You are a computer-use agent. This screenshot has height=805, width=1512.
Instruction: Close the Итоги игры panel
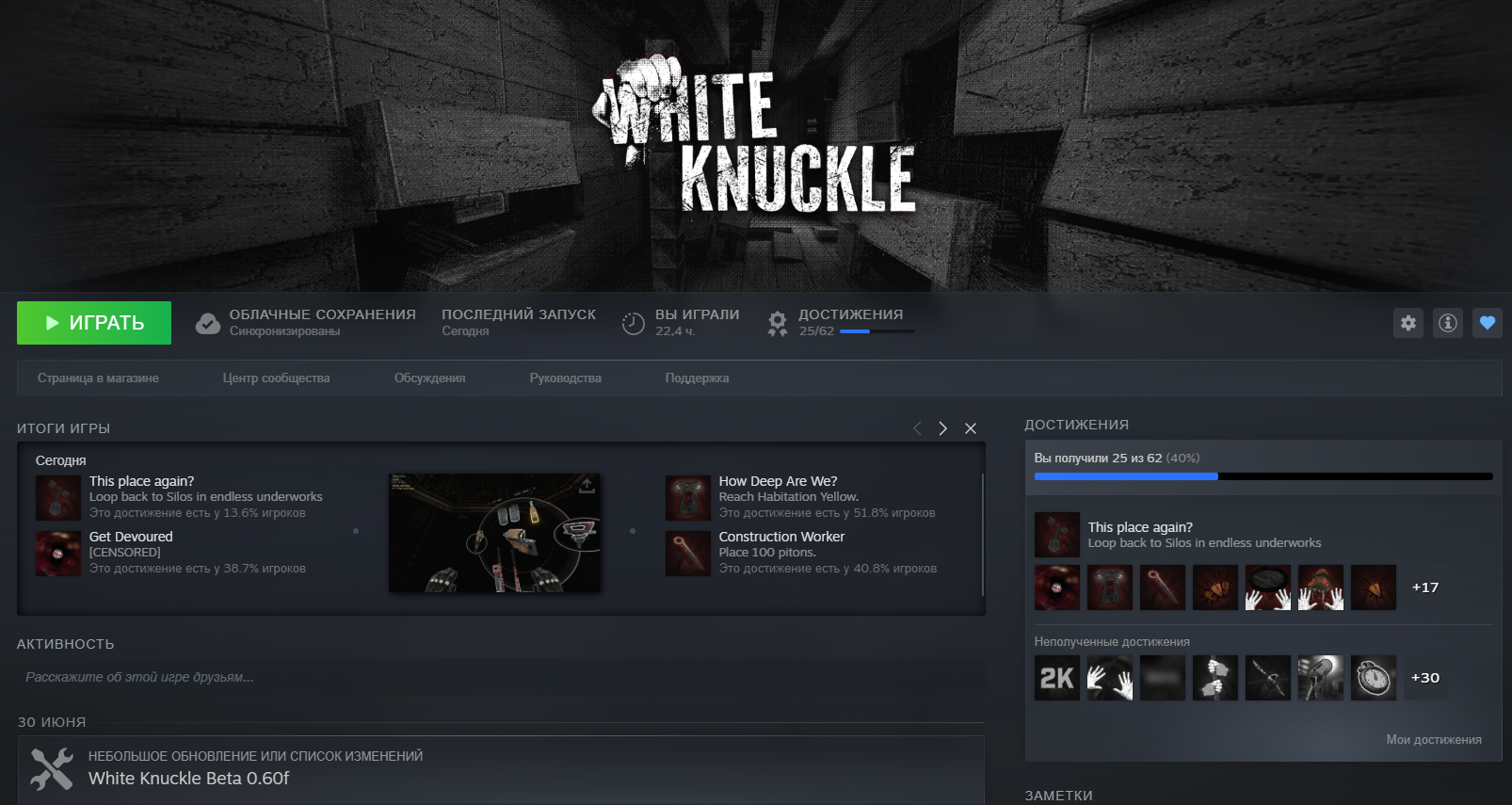pyautogui.click(x=971, y=428)
